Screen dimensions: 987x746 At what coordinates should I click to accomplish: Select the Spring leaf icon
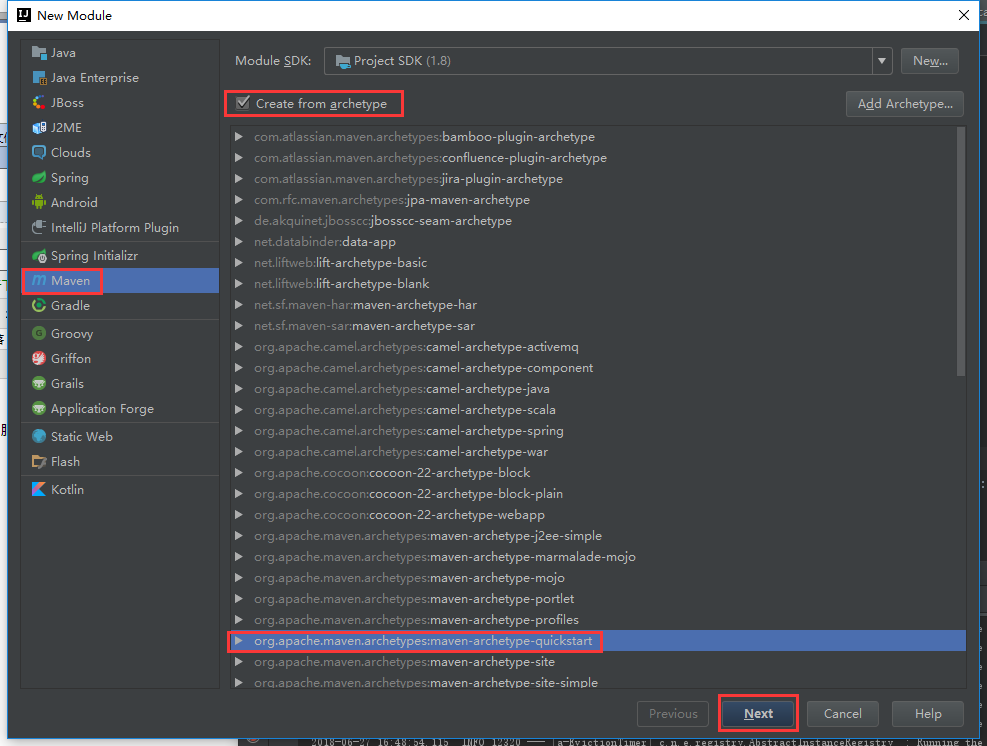point(39,178)
